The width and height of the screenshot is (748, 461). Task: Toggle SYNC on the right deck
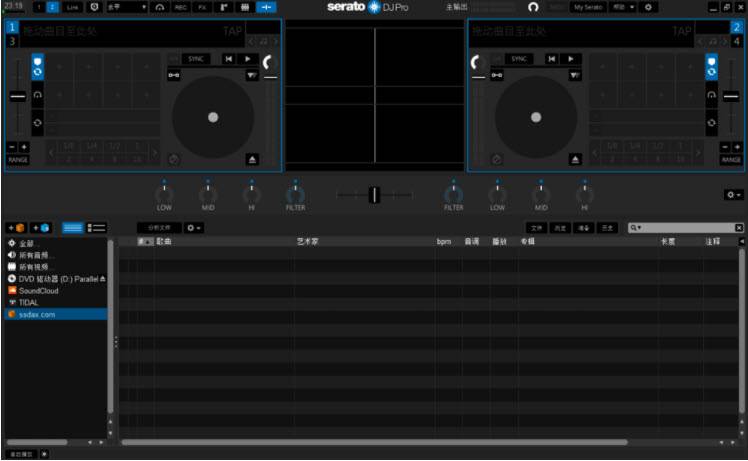tap(518, 59)
